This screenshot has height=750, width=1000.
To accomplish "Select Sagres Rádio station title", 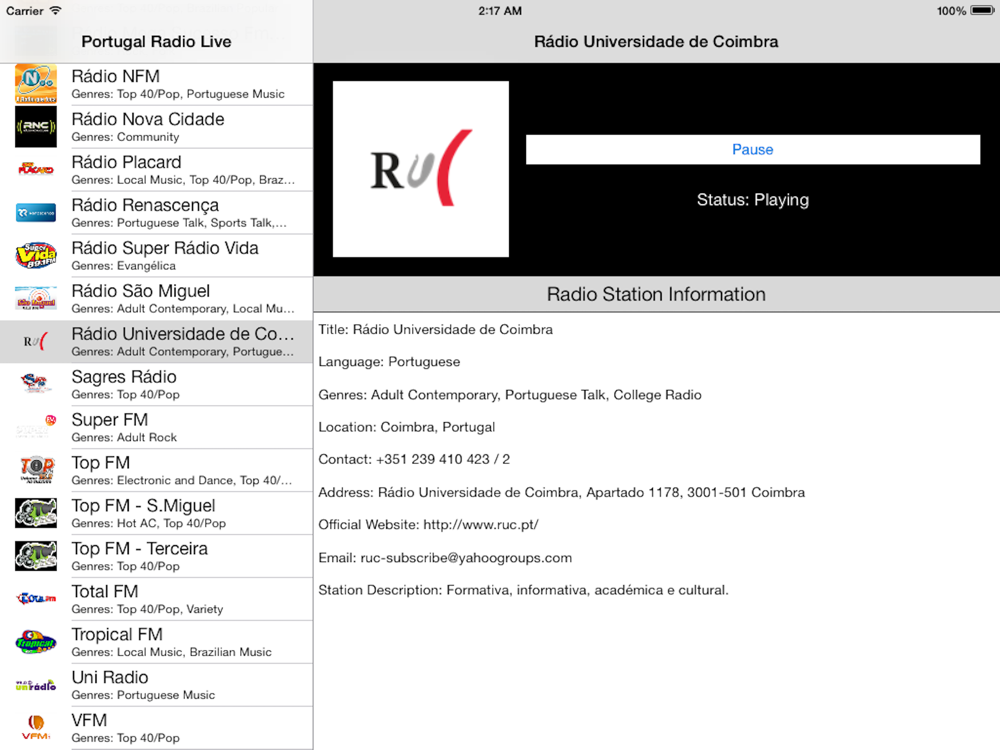I will (x=124, y=377).
